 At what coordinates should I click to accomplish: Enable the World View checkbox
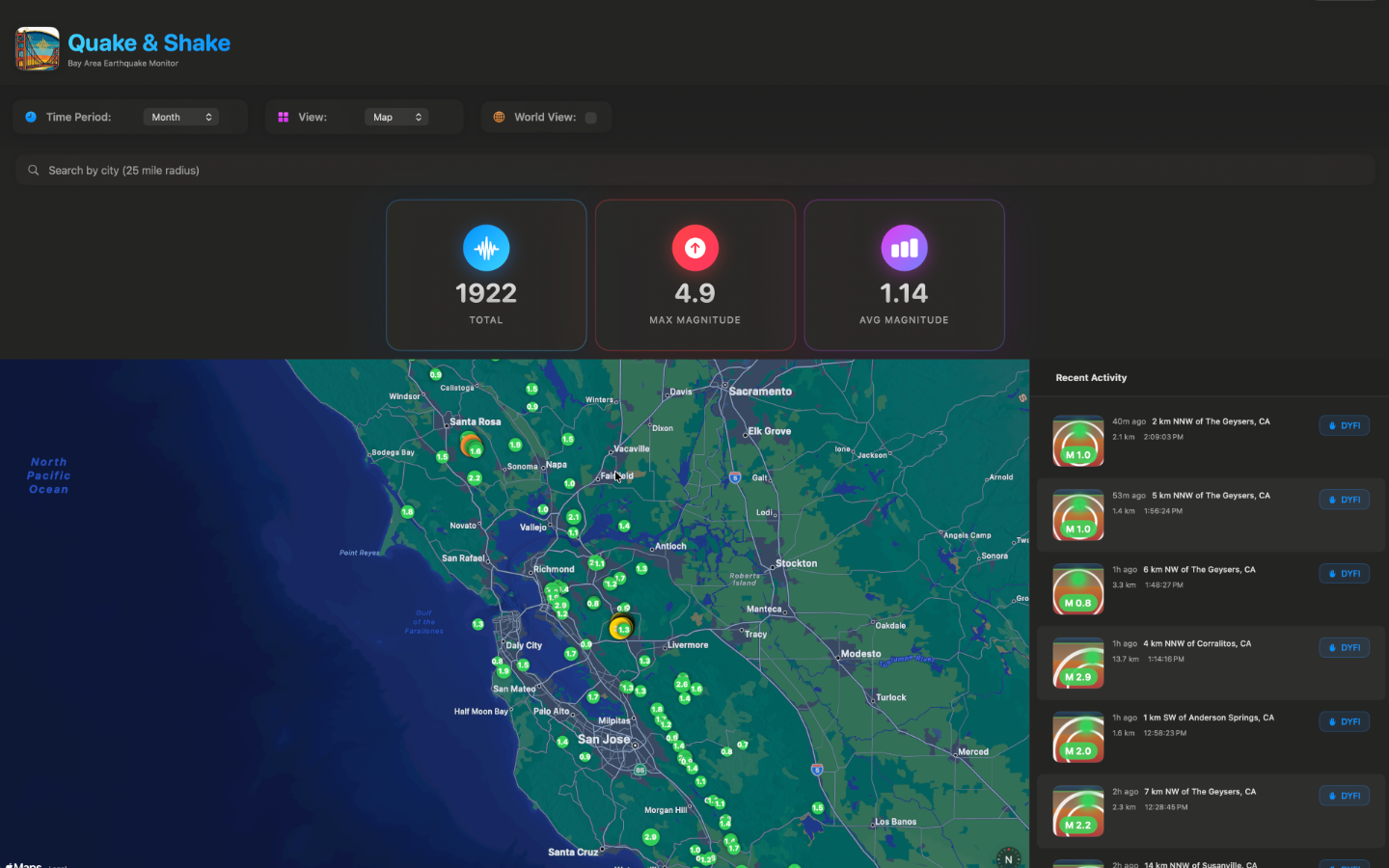click(x=591, y=118)
